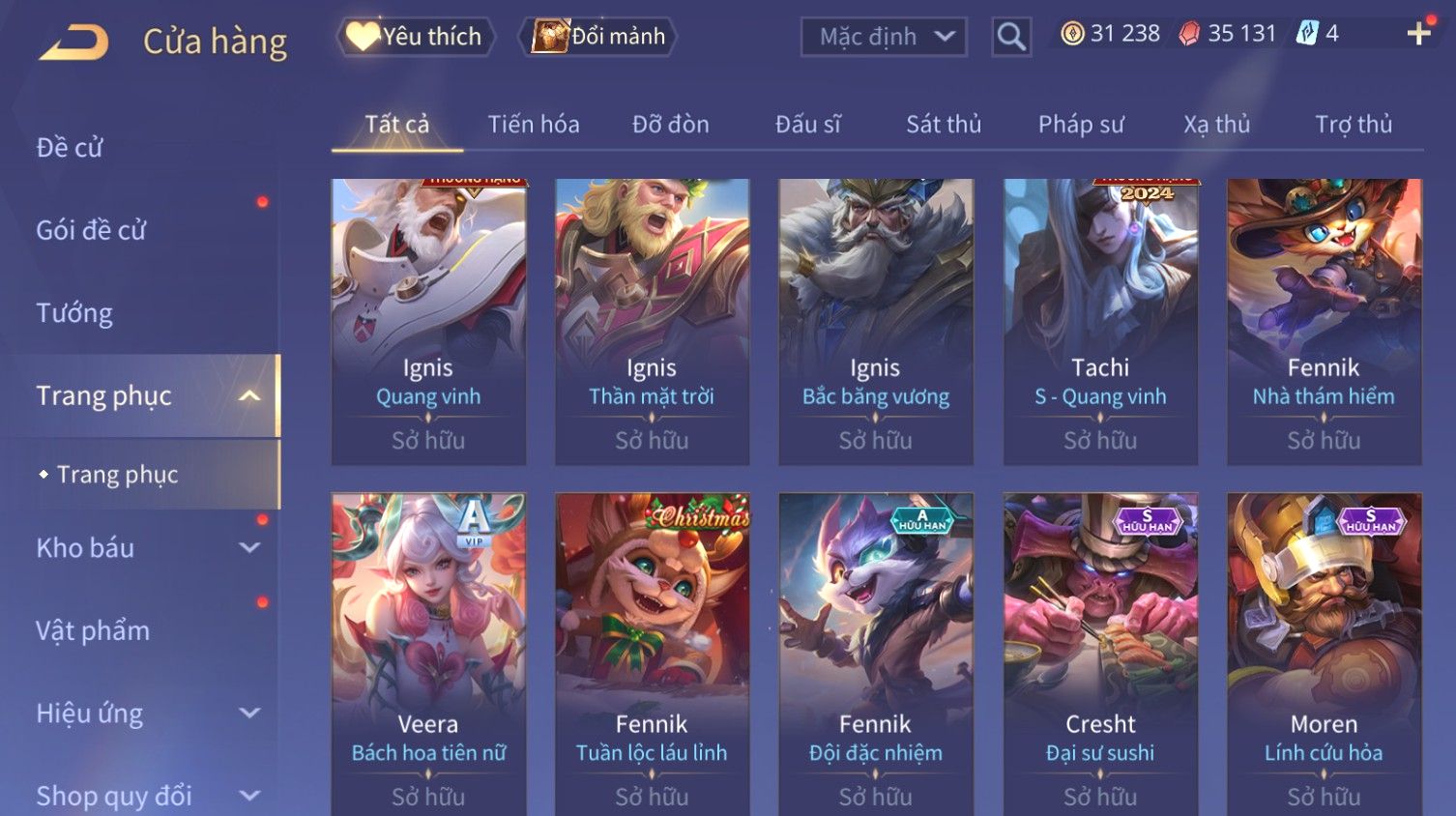Select the Veera Bách hoa tiên nữ skin

(x=428, y=655)
